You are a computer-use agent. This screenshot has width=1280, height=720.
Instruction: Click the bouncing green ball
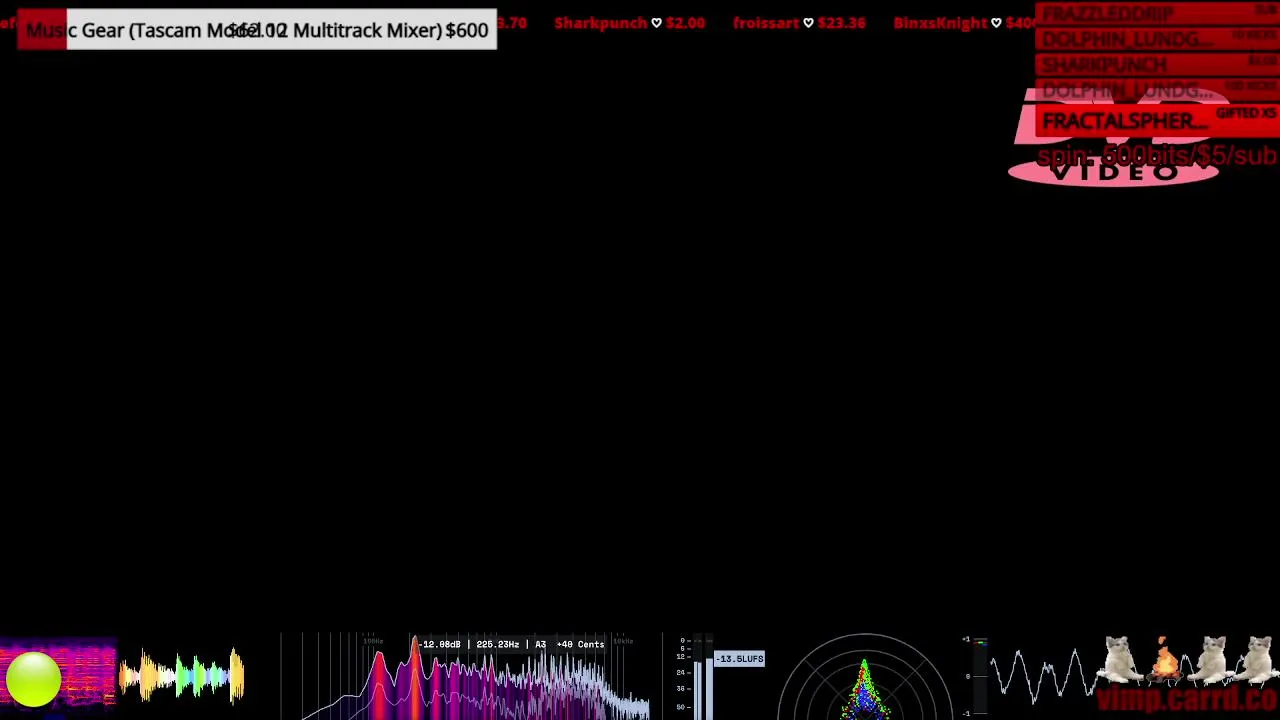click(33, 679)
